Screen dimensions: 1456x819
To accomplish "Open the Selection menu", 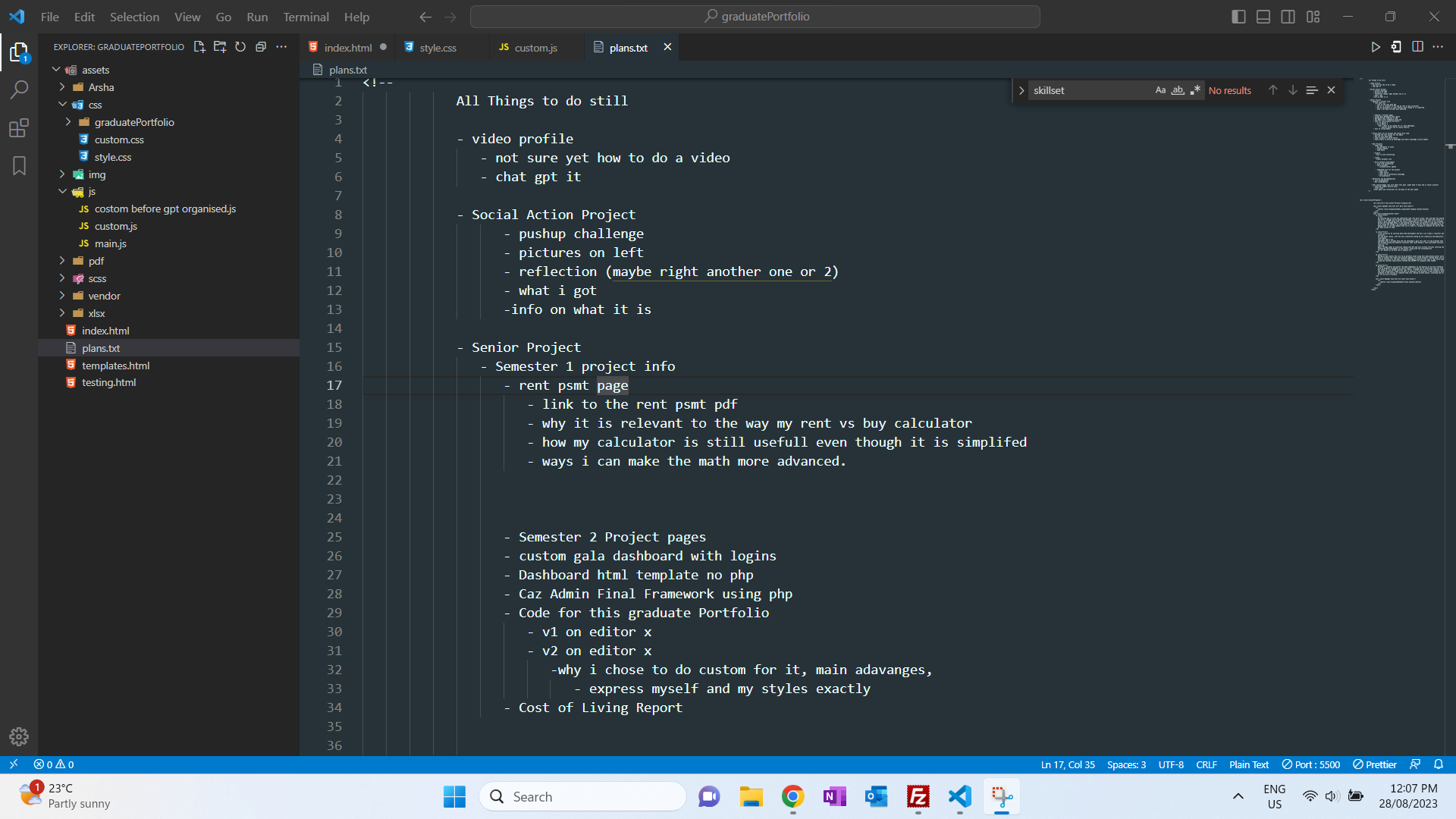I will point(134,17).
